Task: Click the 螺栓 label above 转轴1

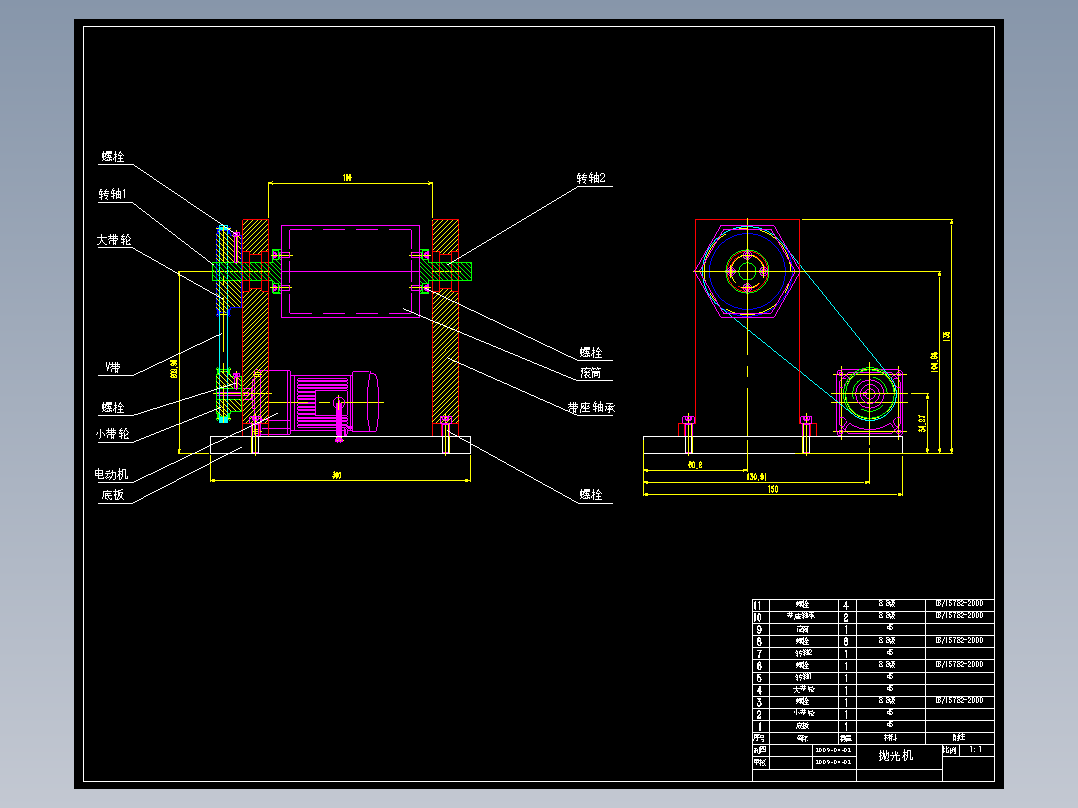Action: 113,157
